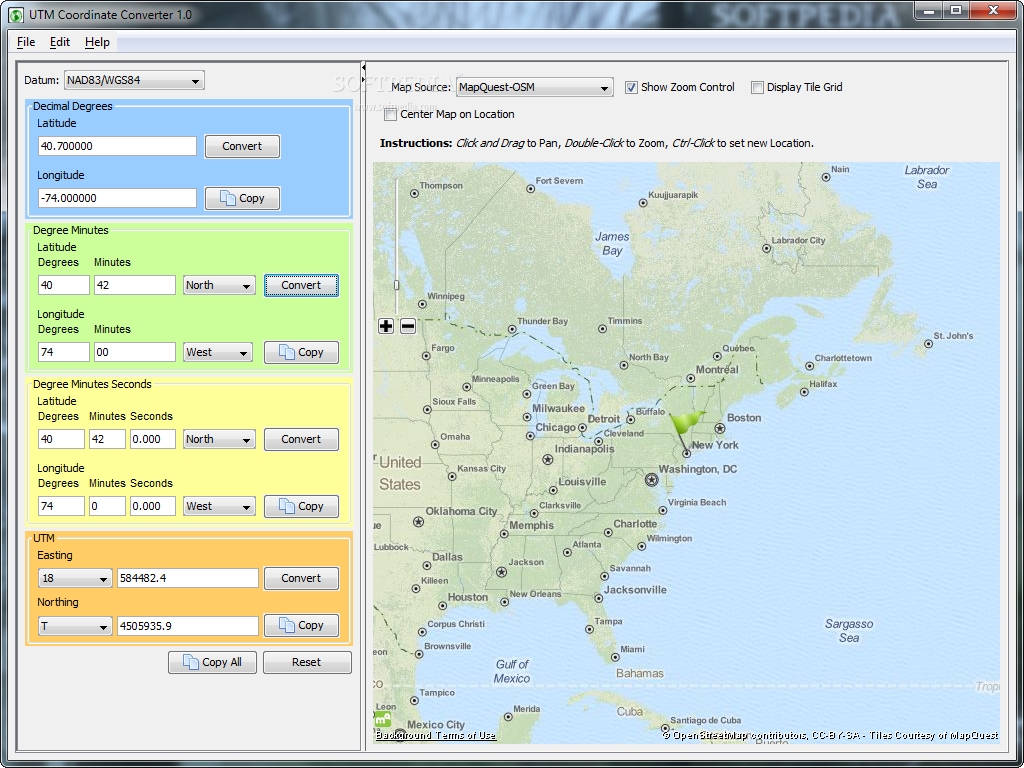This screenshot has height=768, width=1024.
Task: Open the Map Source MapQuest-OSM dropdown
Action: coord(534,87)
